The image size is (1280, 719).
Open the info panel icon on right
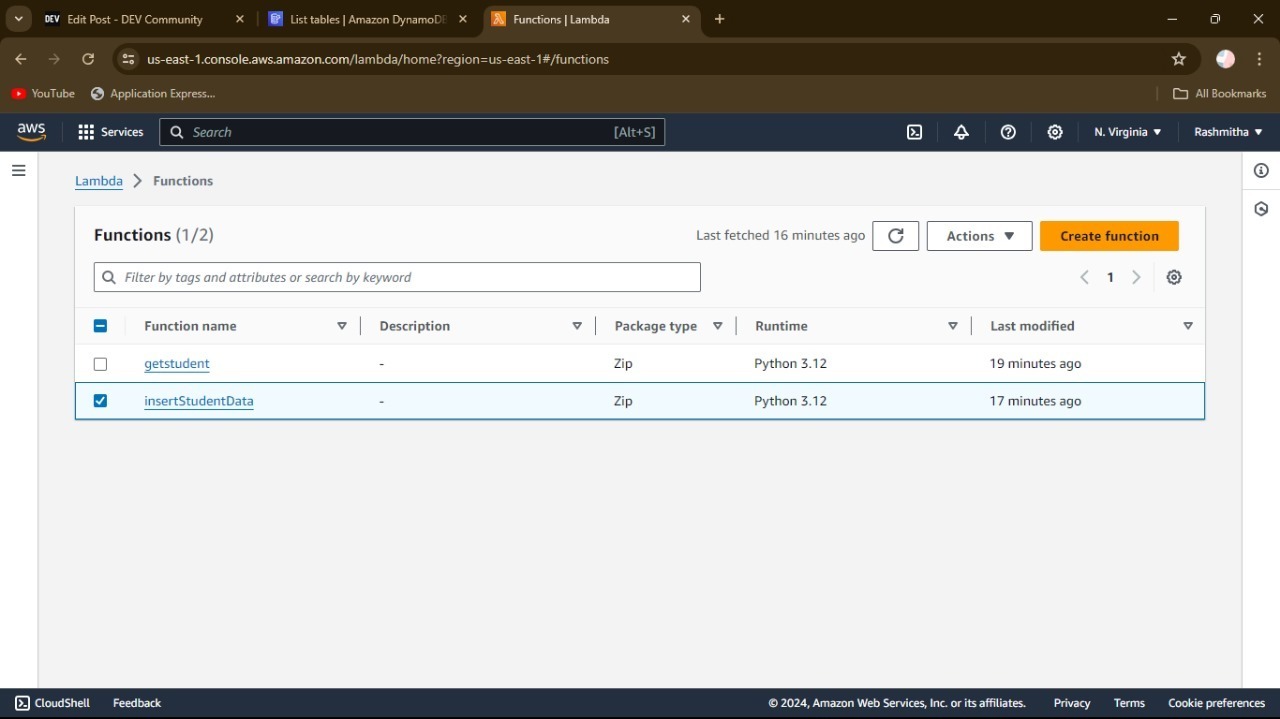1261,171
